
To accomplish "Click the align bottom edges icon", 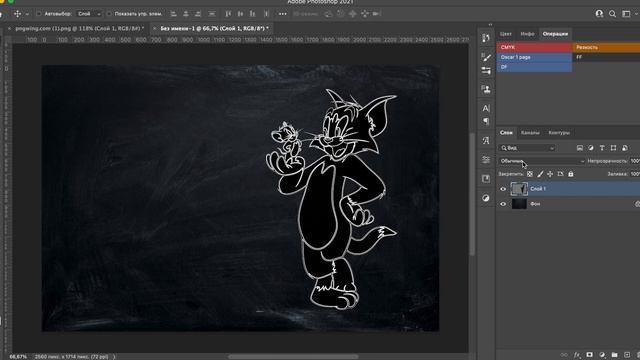I will (253, 14).
